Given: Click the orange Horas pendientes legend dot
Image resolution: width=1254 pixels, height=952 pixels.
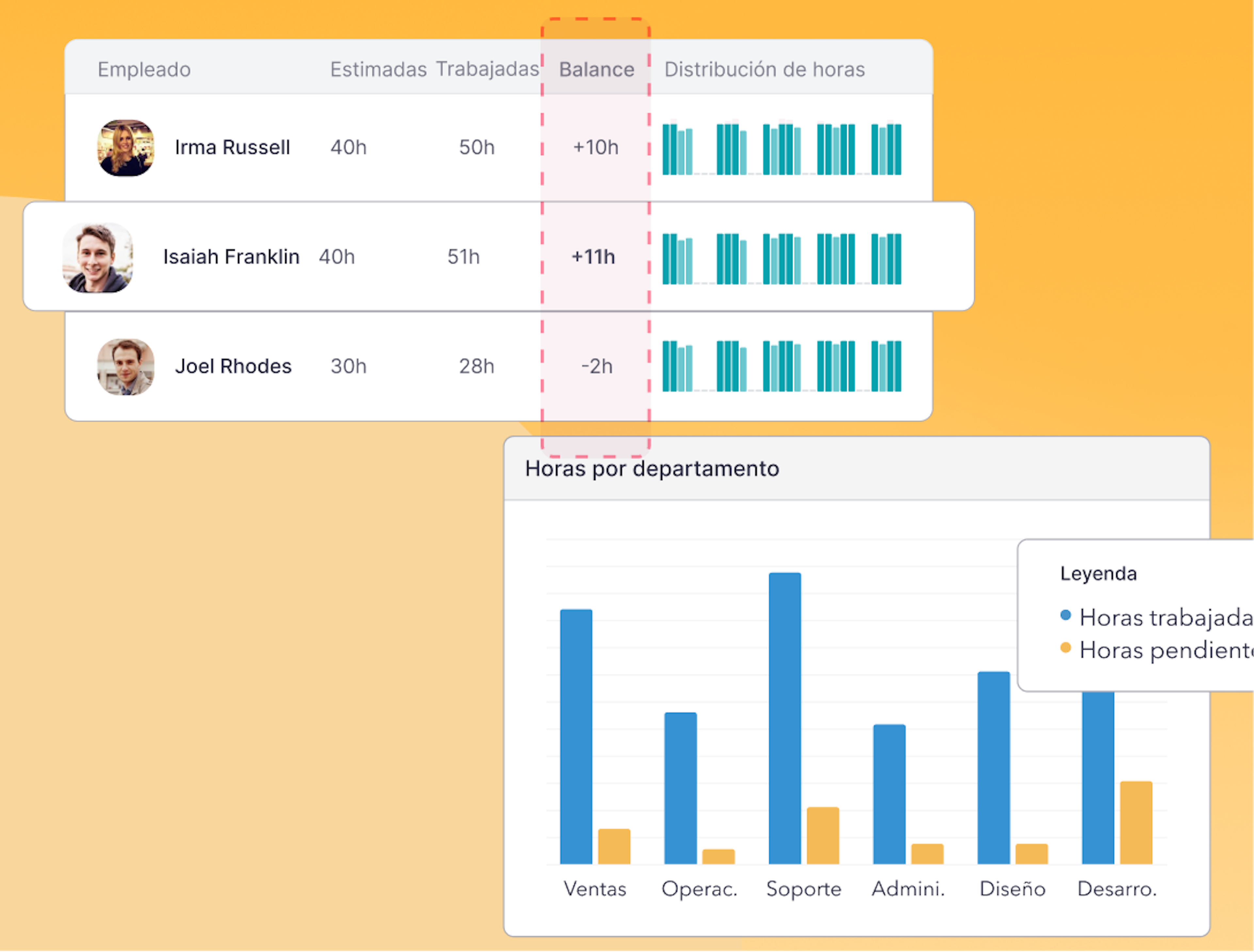Looking at the screenshot, I should tap(1065, 648).
